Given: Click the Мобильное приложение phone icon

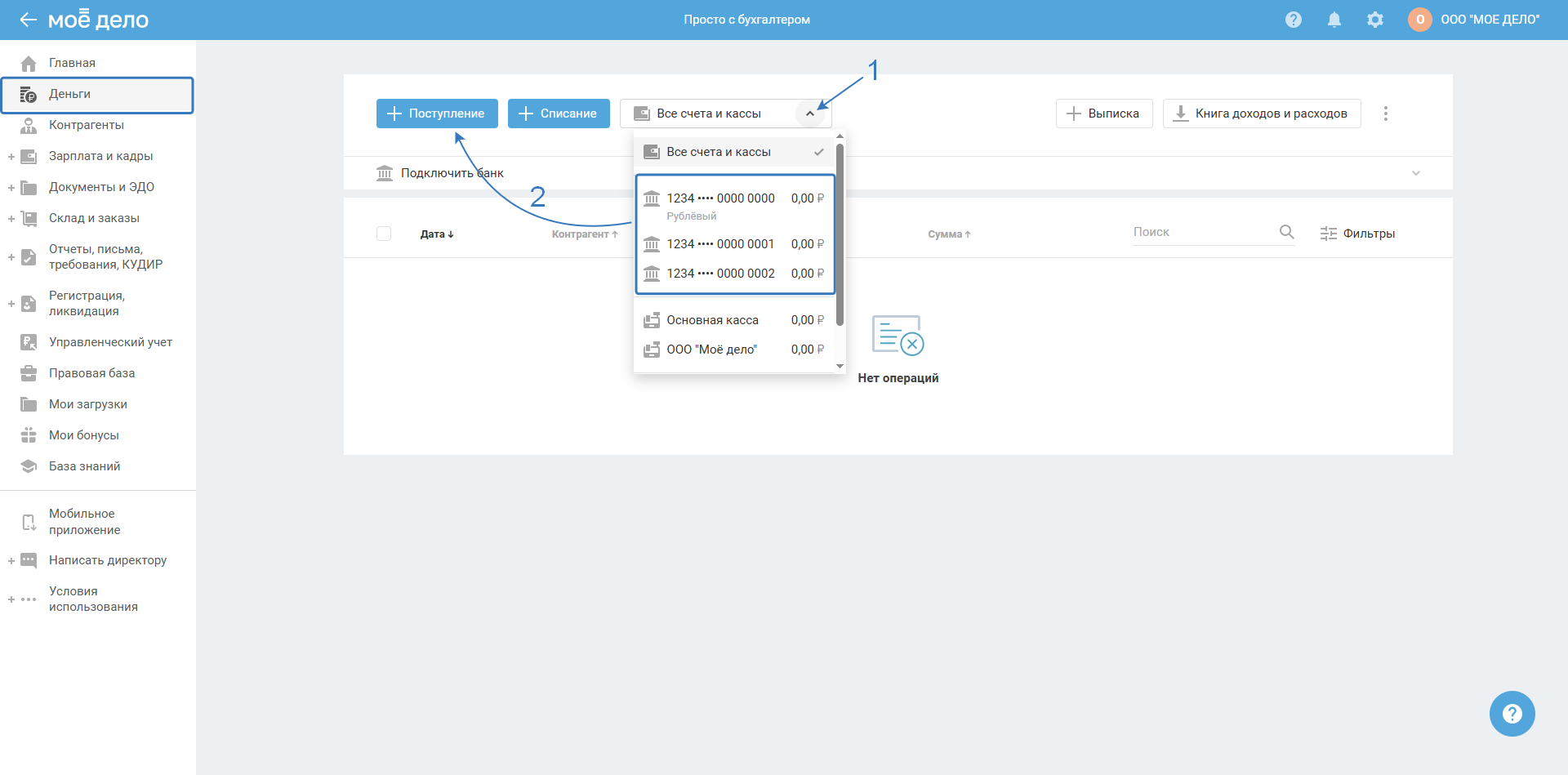Looking at the screenshot, I should [x=29, y=522].
